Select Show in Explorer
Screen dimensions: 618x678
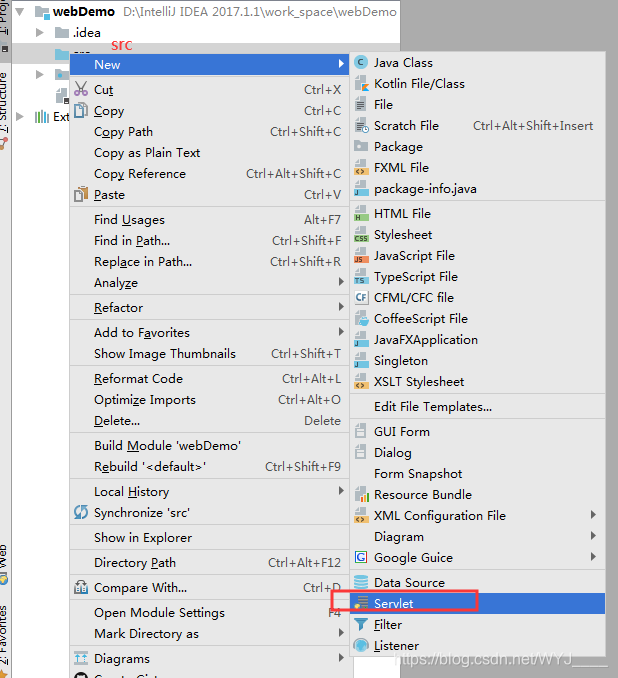209,537
